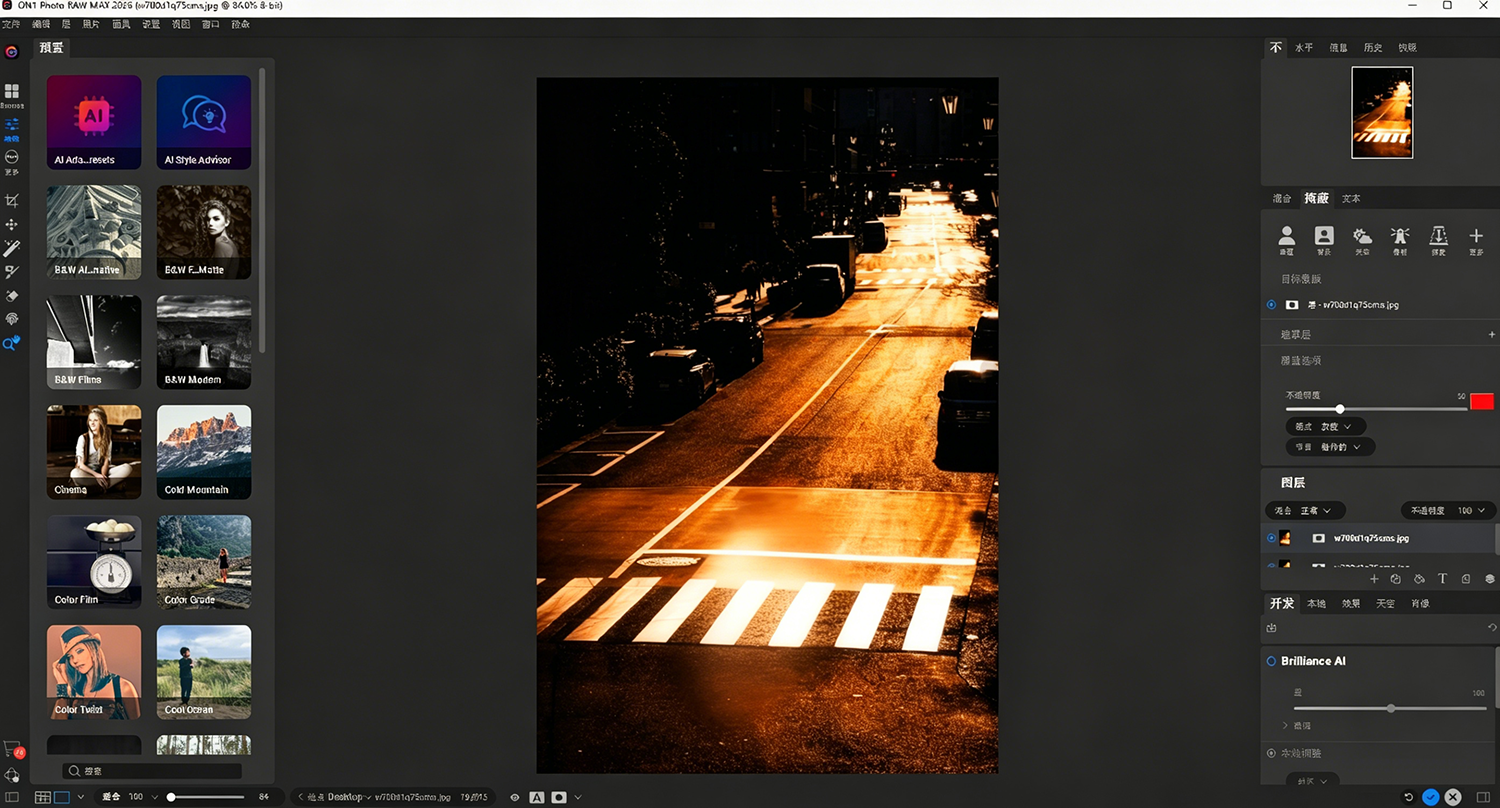Click the ON1 logo icon at sidebar top
Image resolution: width=1500 pixels, height=808 pixels.
(x=12, y=51)
